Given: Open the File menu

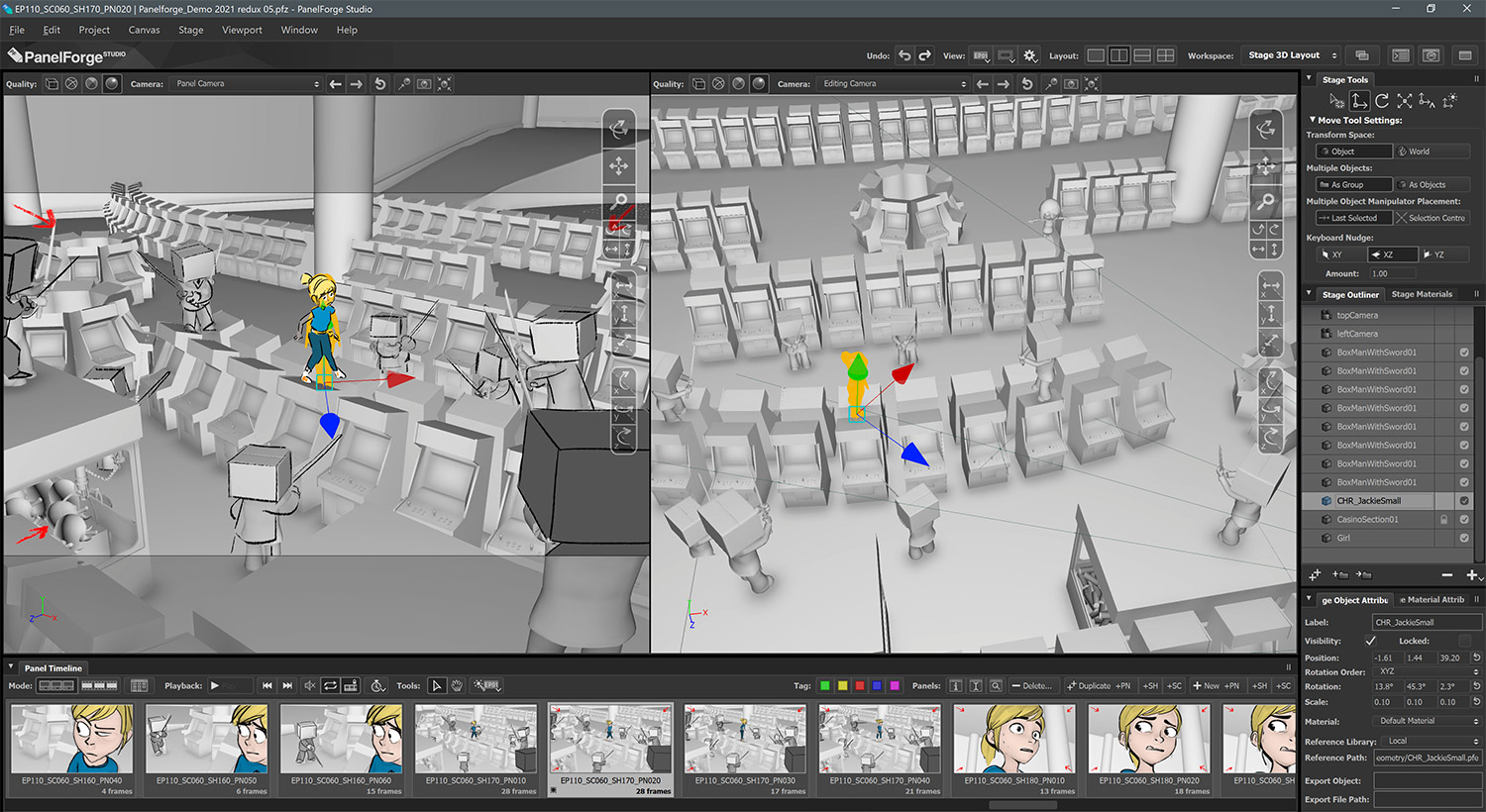Looking at the screenshot, I should 17,30.
